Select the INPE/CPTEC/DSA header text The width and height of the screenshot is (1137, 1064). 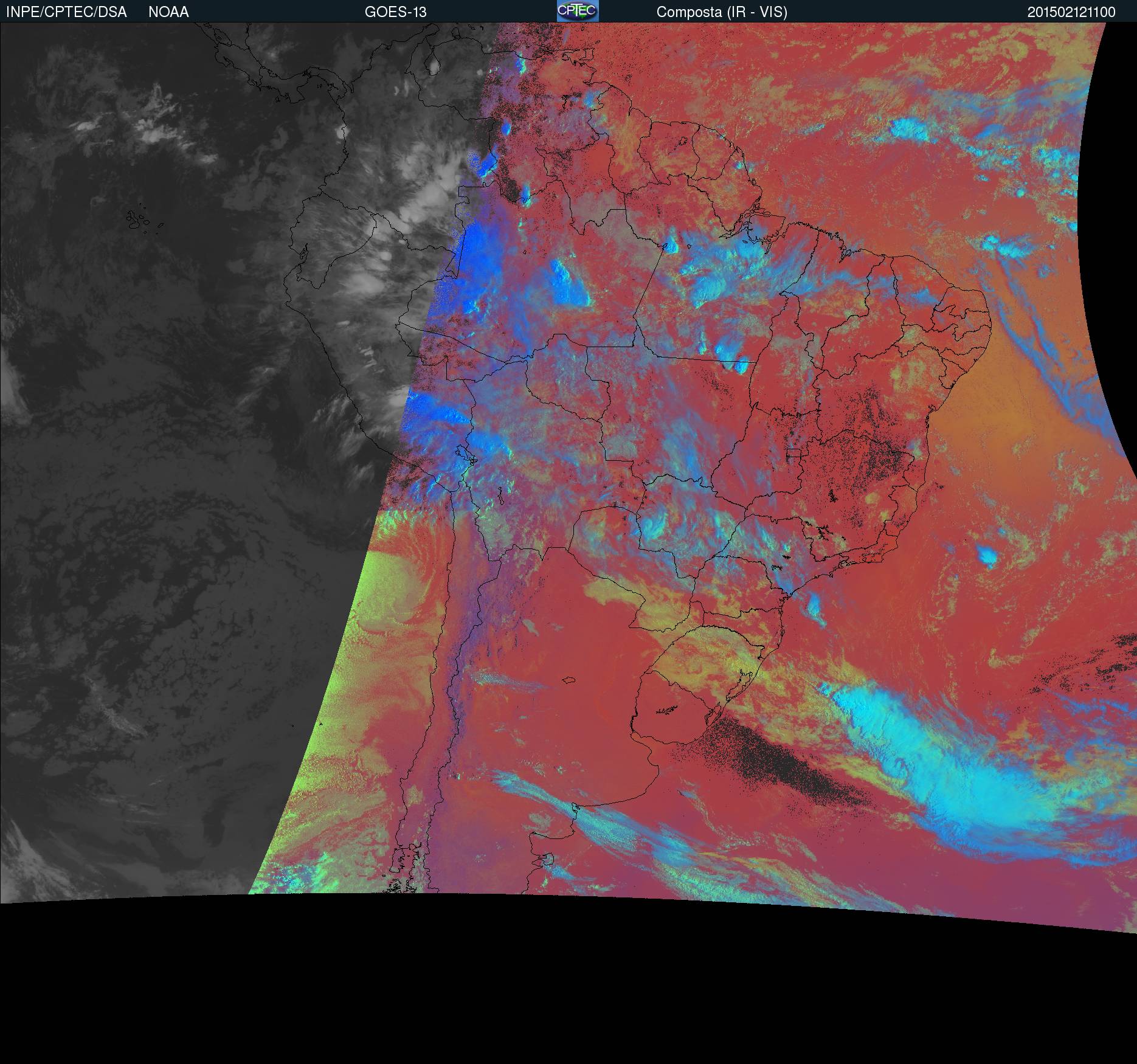pyautogui.click(x=66, y=12)
